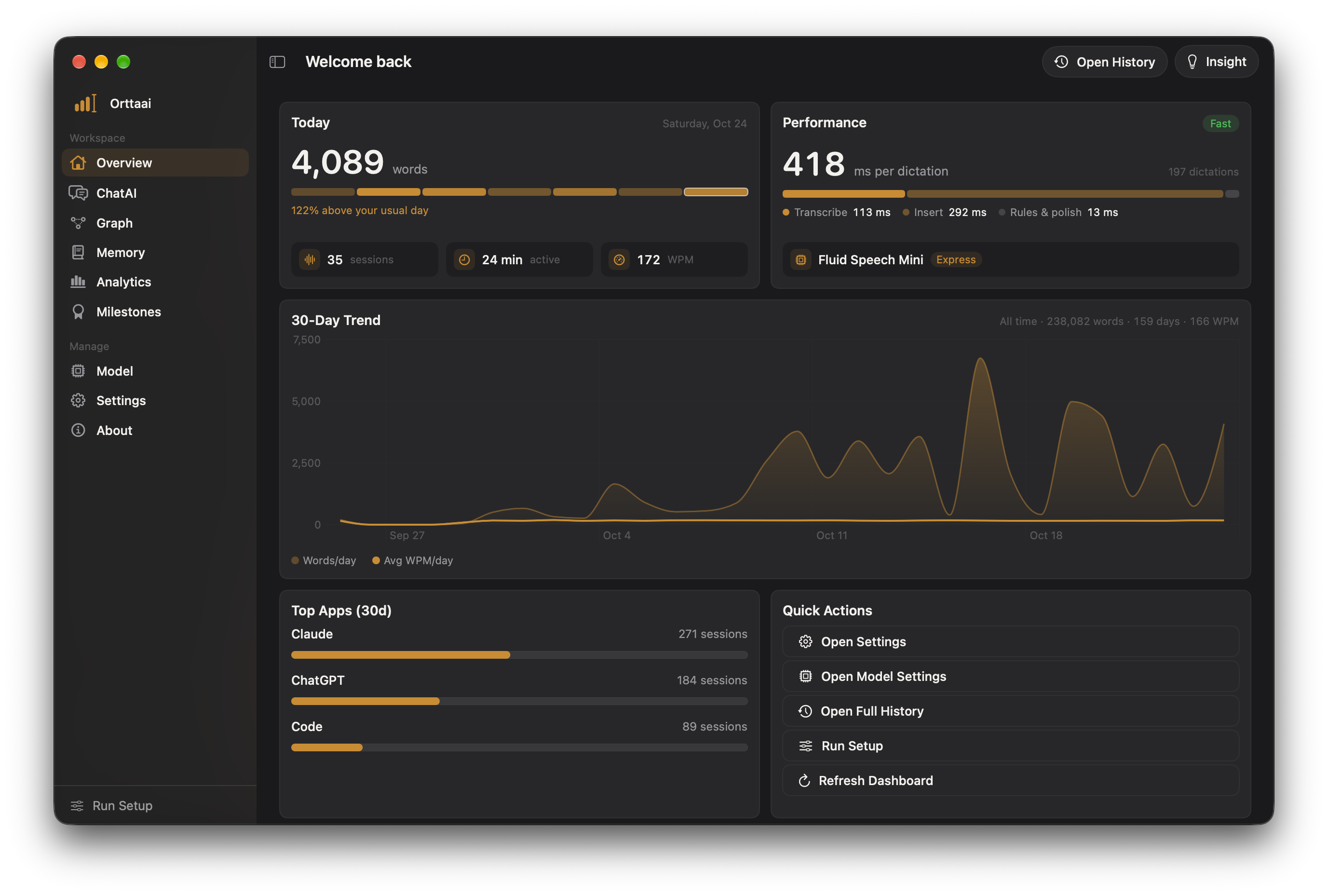Click the tallest peak in the trend chart
The width and height of the screenshot is (1328, 896).
(981, 359)
